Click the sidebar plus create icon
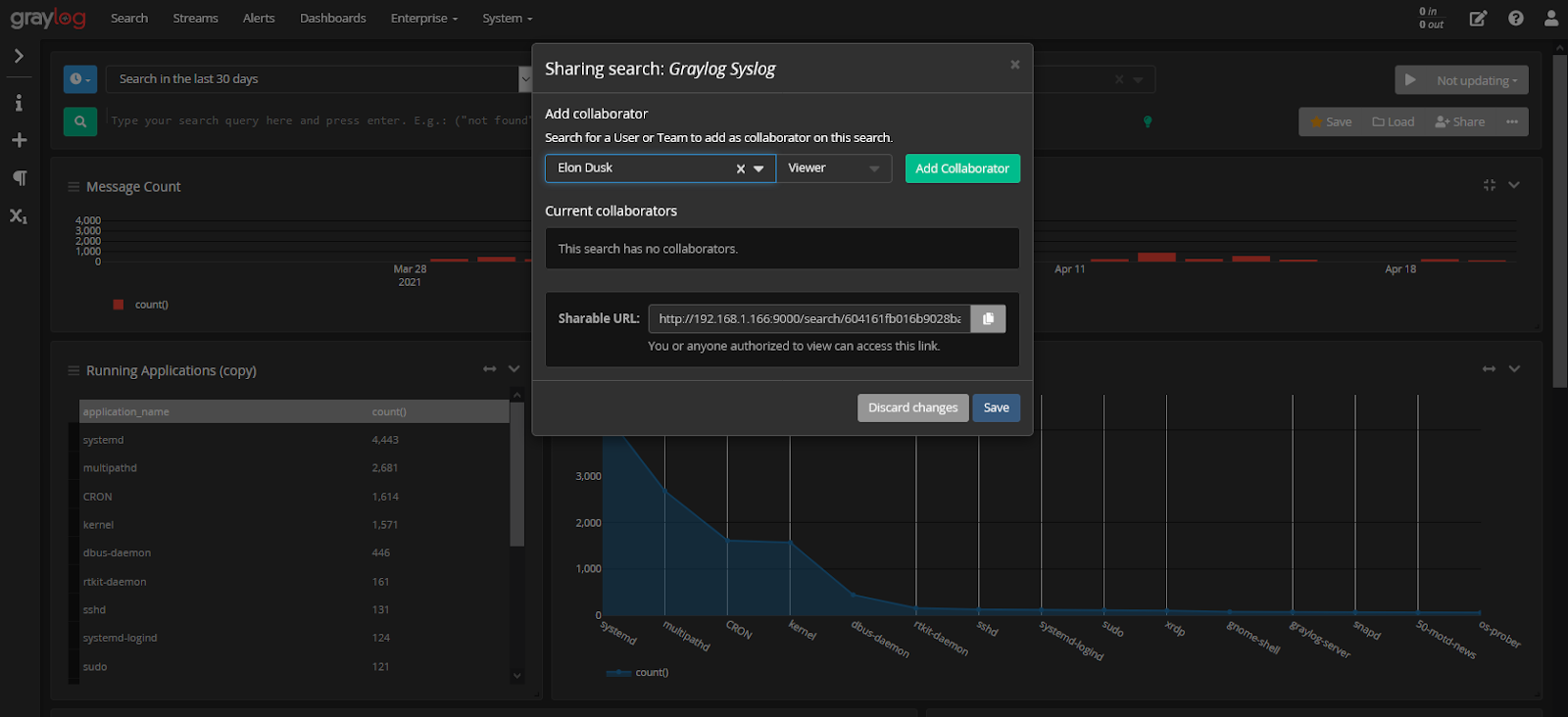This screenshot has height=717, width=1568. point(19,140)
